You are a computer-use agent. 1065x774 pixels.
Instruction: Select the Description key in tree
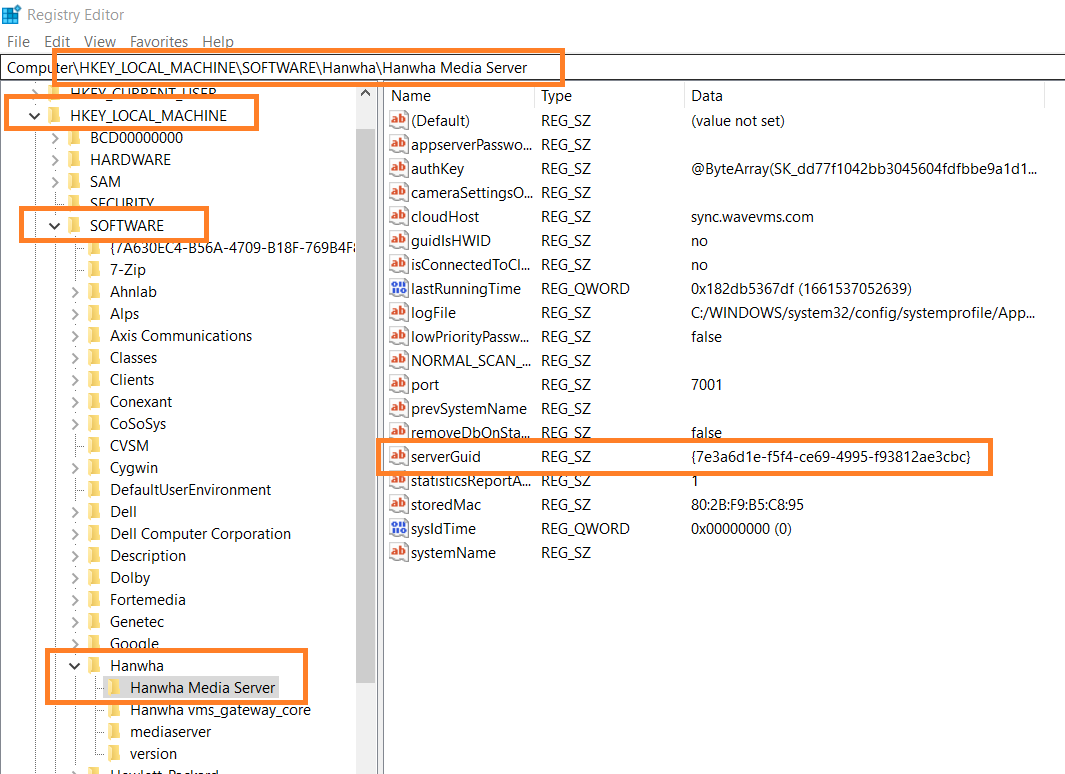pos(147,555)
